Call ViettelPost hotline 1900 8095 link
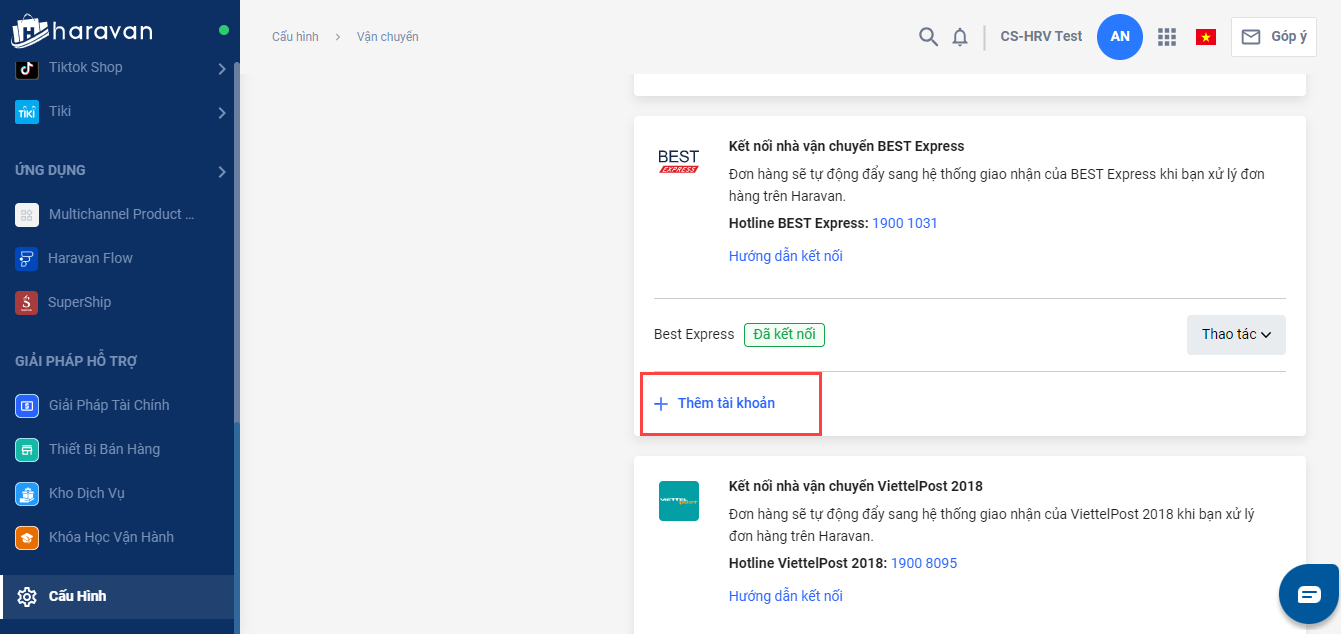Screen dimensions: 1341x634 pyautogui.click(x=924, y=563)
